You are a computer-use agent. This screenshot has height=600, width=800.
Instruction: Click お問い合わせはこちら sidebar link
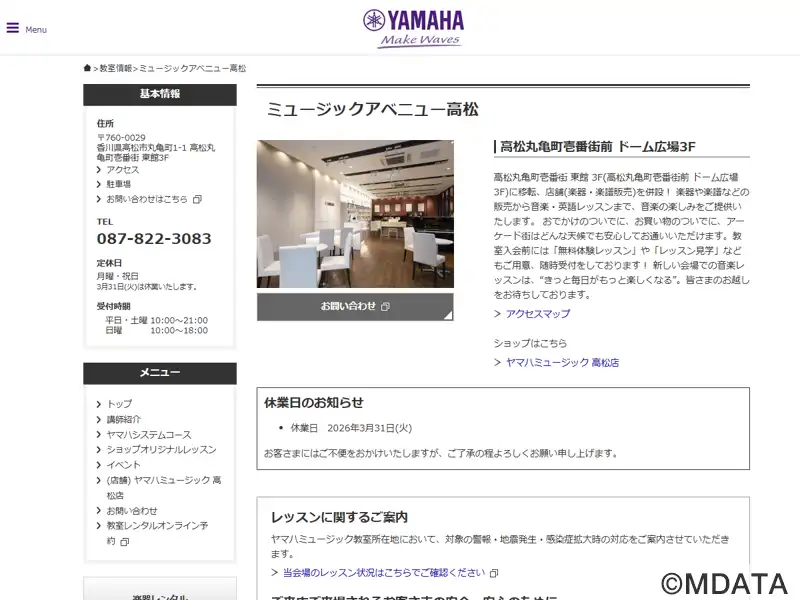tap(147, 199)
